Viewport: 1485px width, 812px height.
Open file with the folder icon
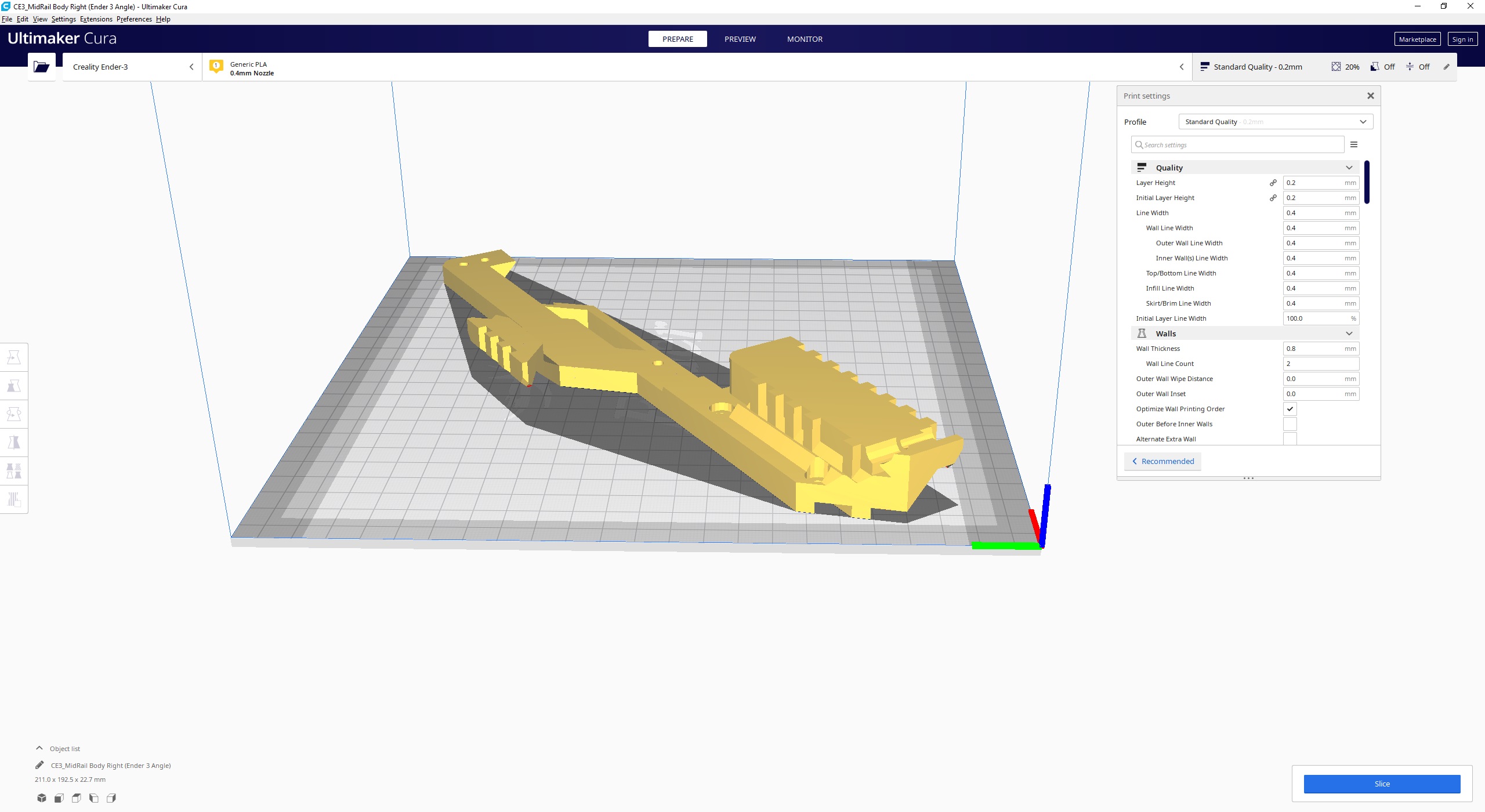[42, 67]
